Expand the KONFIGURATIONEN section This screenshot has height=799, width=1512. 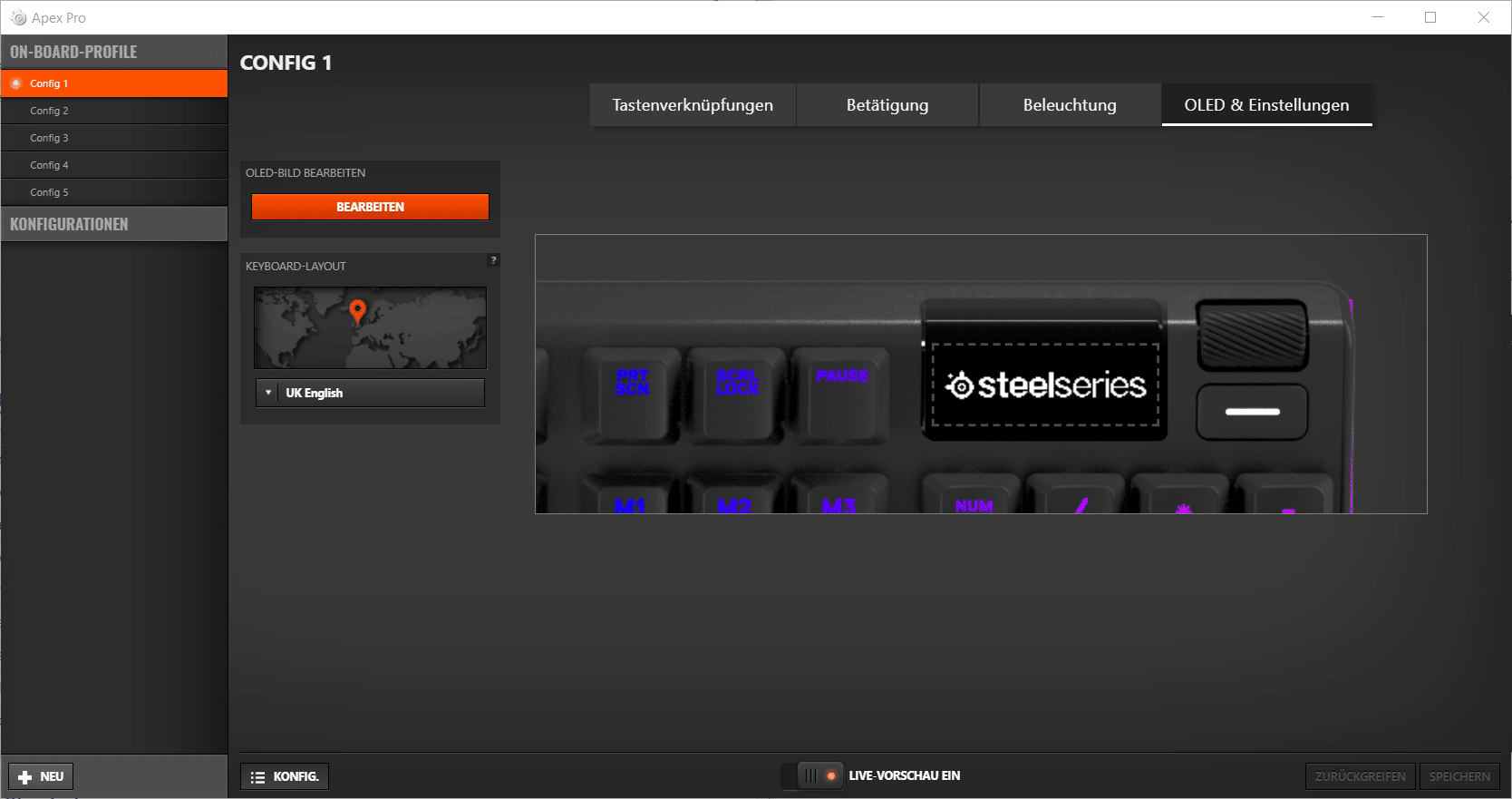tap(114, 224)
